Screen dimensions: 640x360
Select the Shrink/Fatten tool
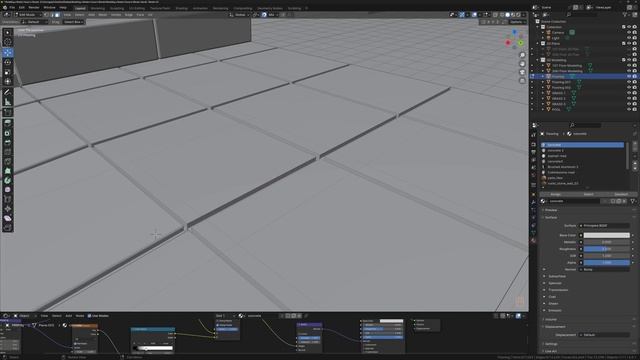[x=8, y=209]
